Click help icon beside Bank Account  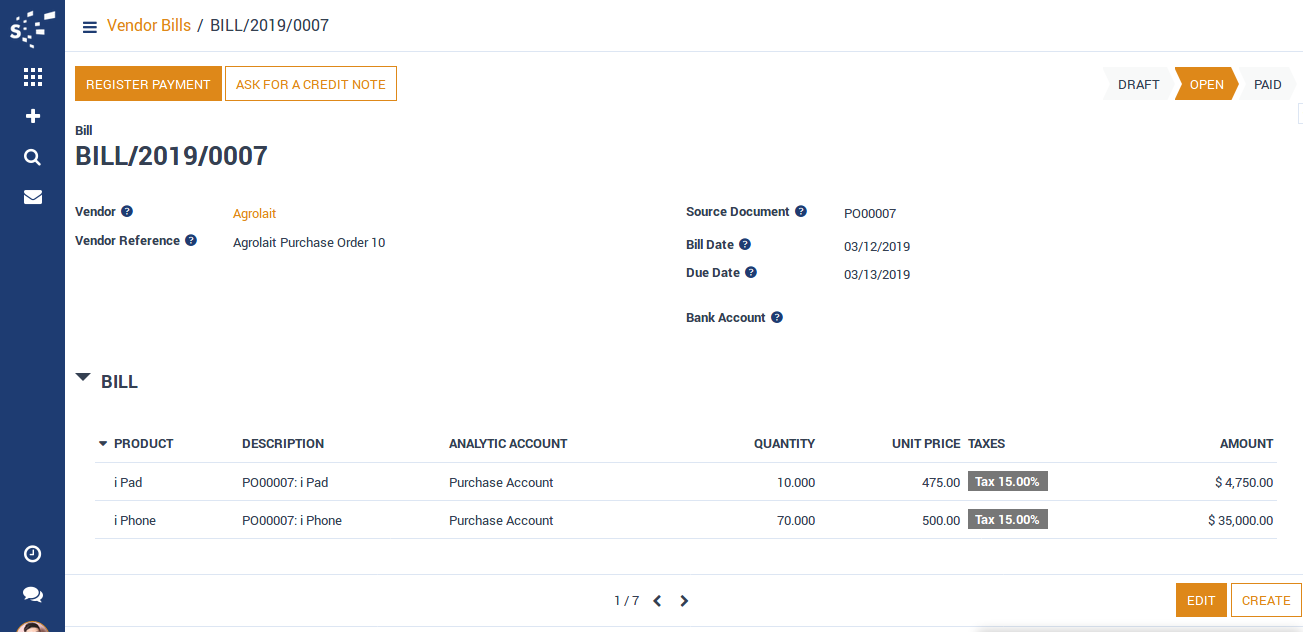777,318
